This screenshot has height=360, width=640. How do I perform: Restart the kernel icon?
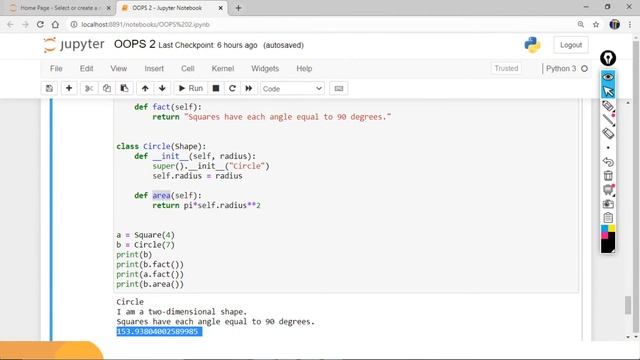232,89
